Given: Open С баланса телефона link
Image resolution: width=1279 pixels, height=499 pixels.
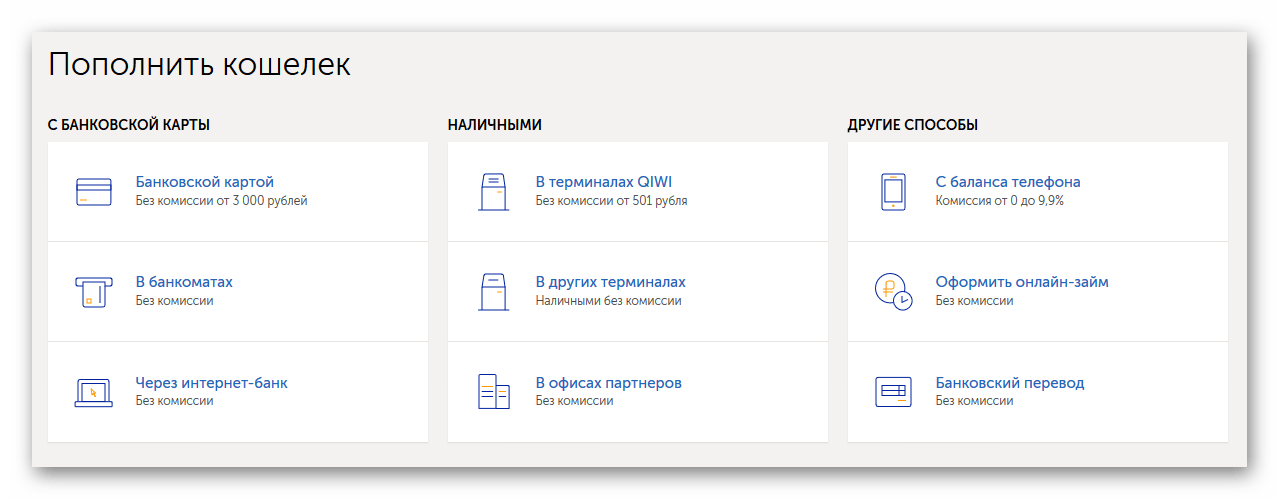Looking at the screenshot, I should click(x=1008, y=182).
